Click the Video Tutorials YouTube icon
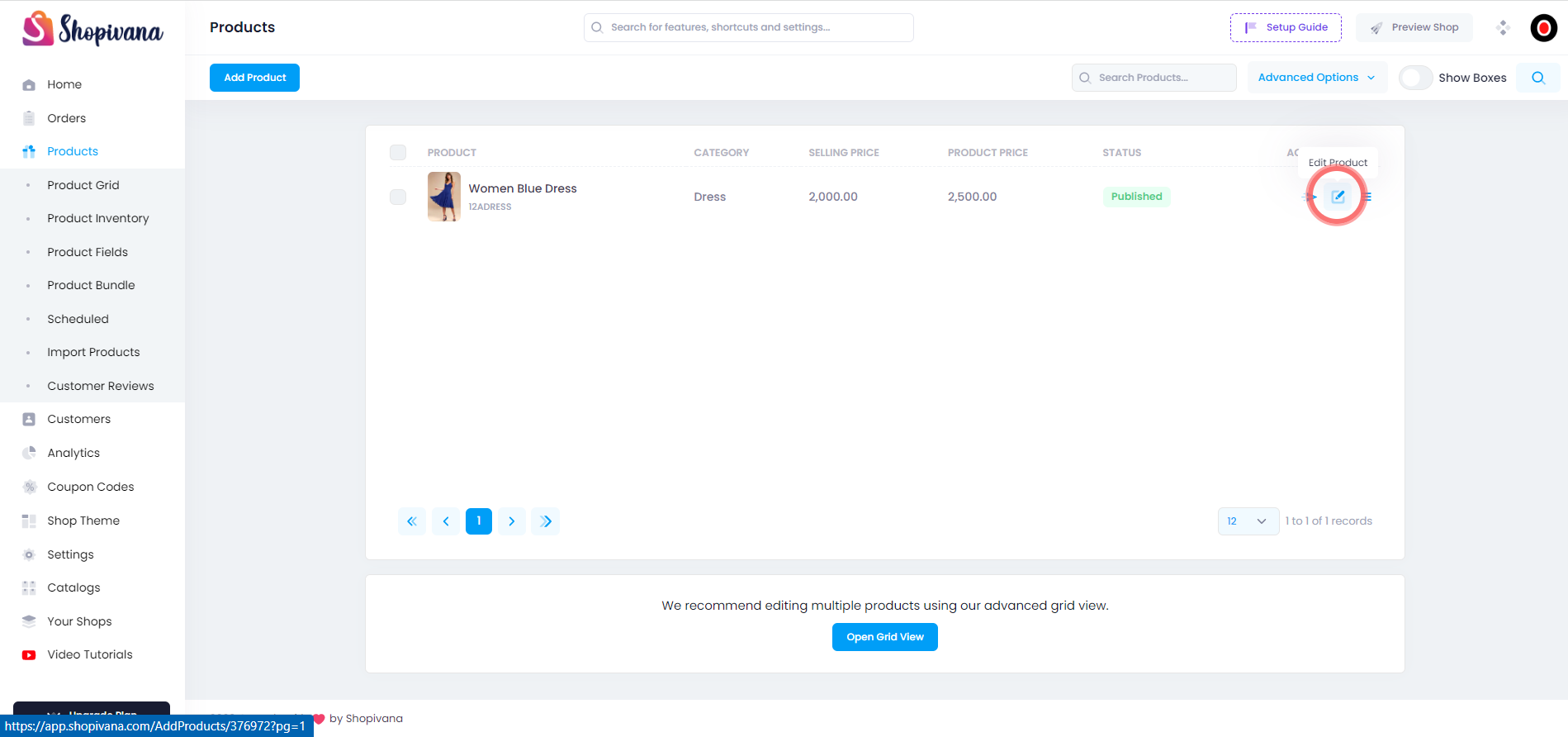 (29, 654)
